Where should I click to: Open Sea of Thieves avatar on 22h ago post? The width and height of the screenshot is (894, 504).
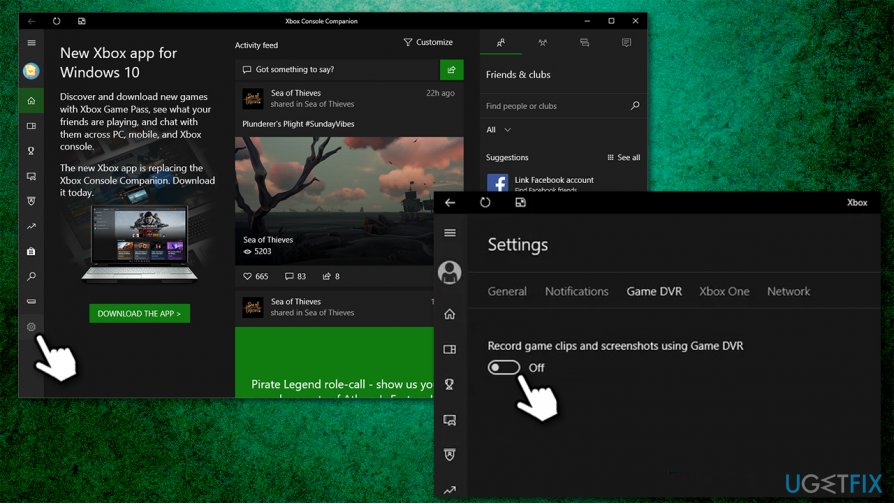coord(253,99)
